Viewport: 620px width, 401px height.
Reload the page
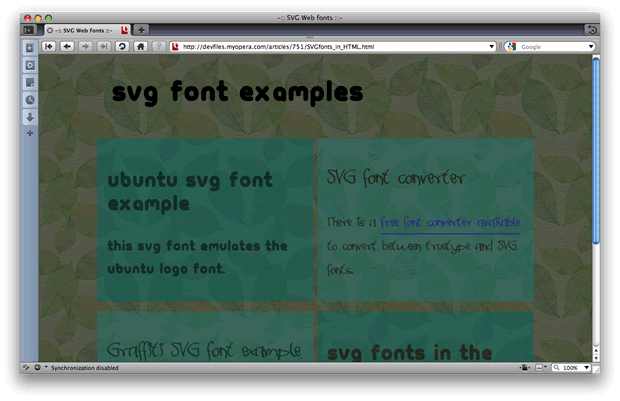tap(122, 47)
